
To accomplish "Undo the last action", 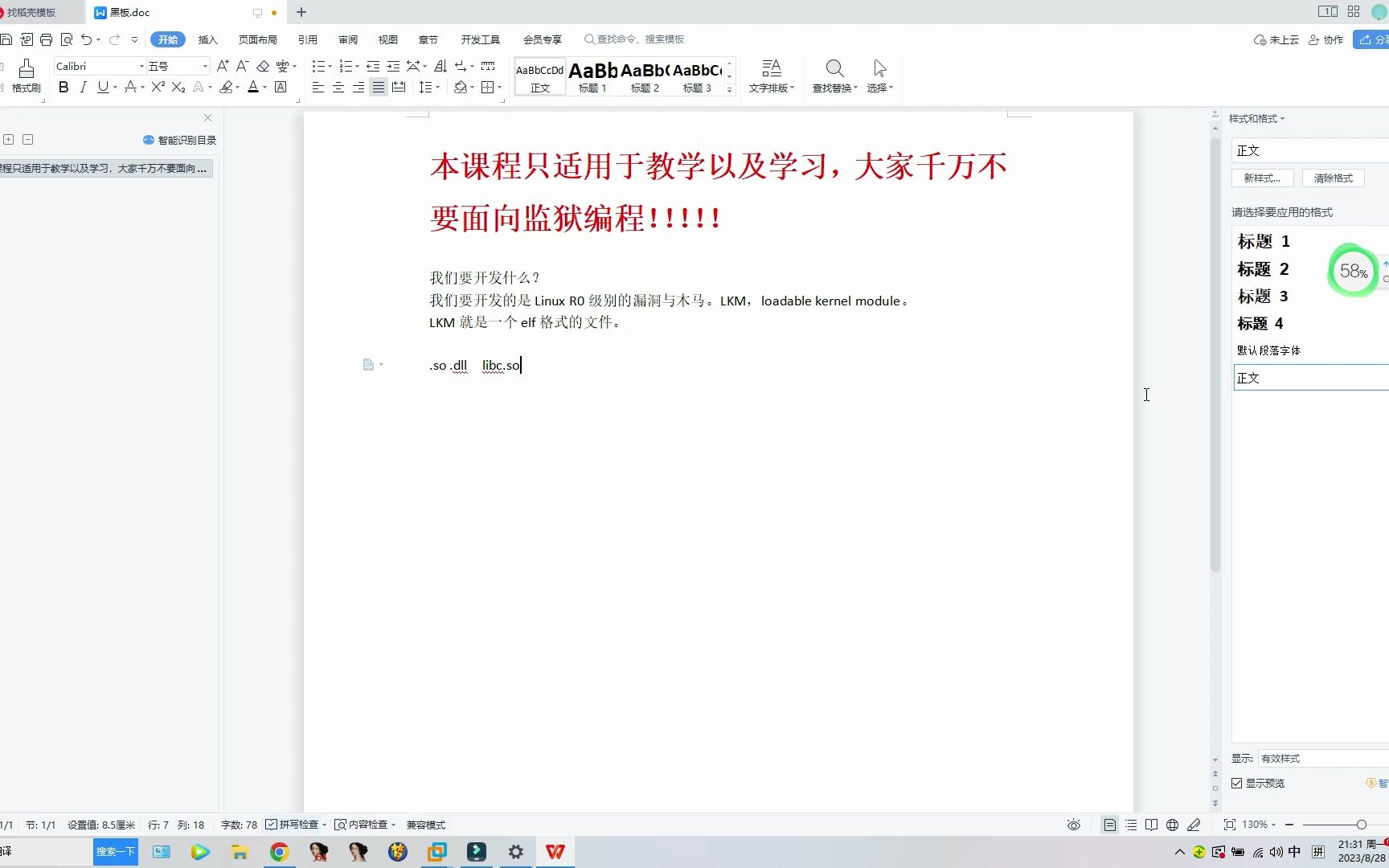I will tap(86, 39).
